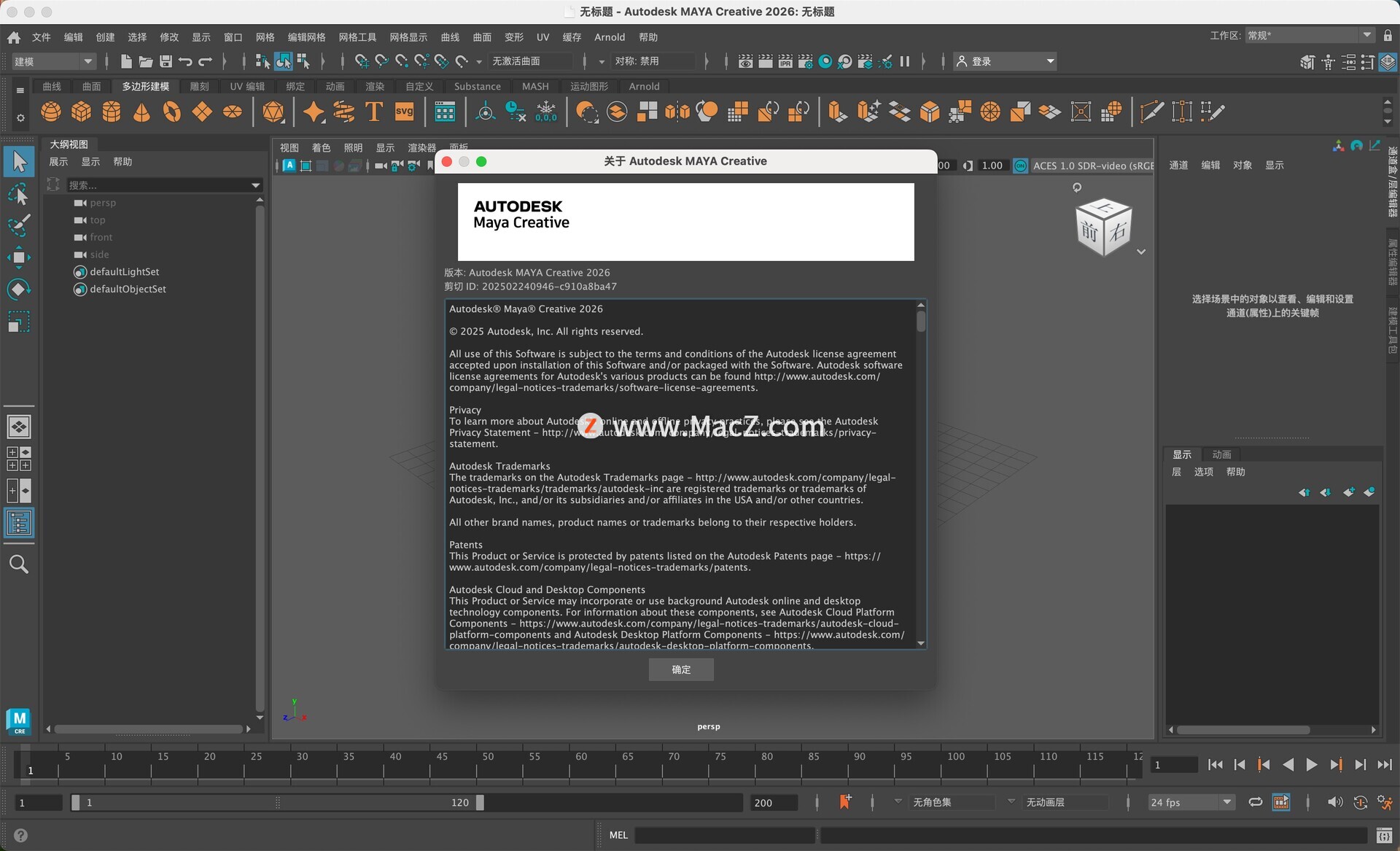
Task: Expand the chevron below the ViewCube
Action: click(x=1141, y=252)
